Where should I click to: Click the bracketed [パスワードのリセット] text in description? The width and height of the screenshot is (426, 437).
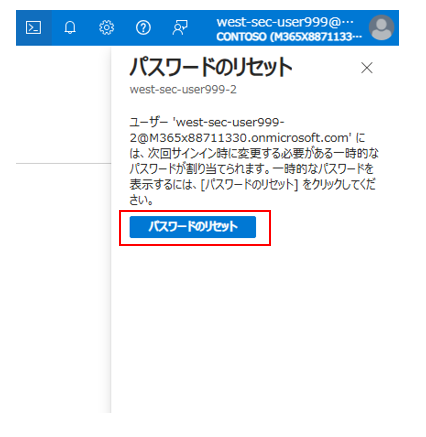(249, 184)
